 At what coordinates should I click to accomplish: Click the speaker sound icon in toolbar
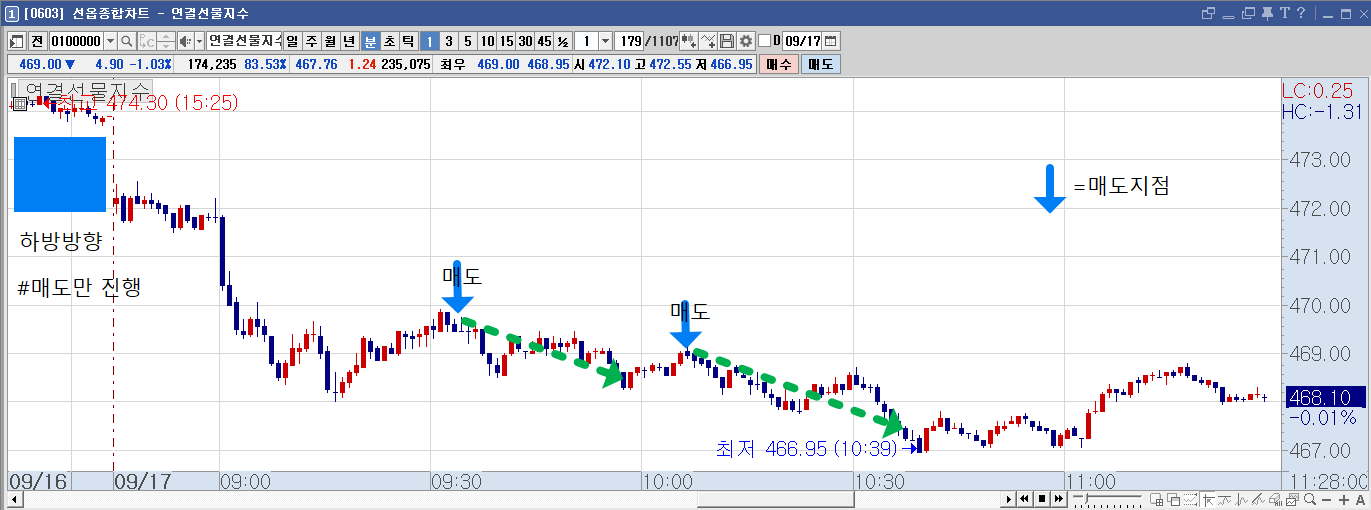click(x=186, y=41)
